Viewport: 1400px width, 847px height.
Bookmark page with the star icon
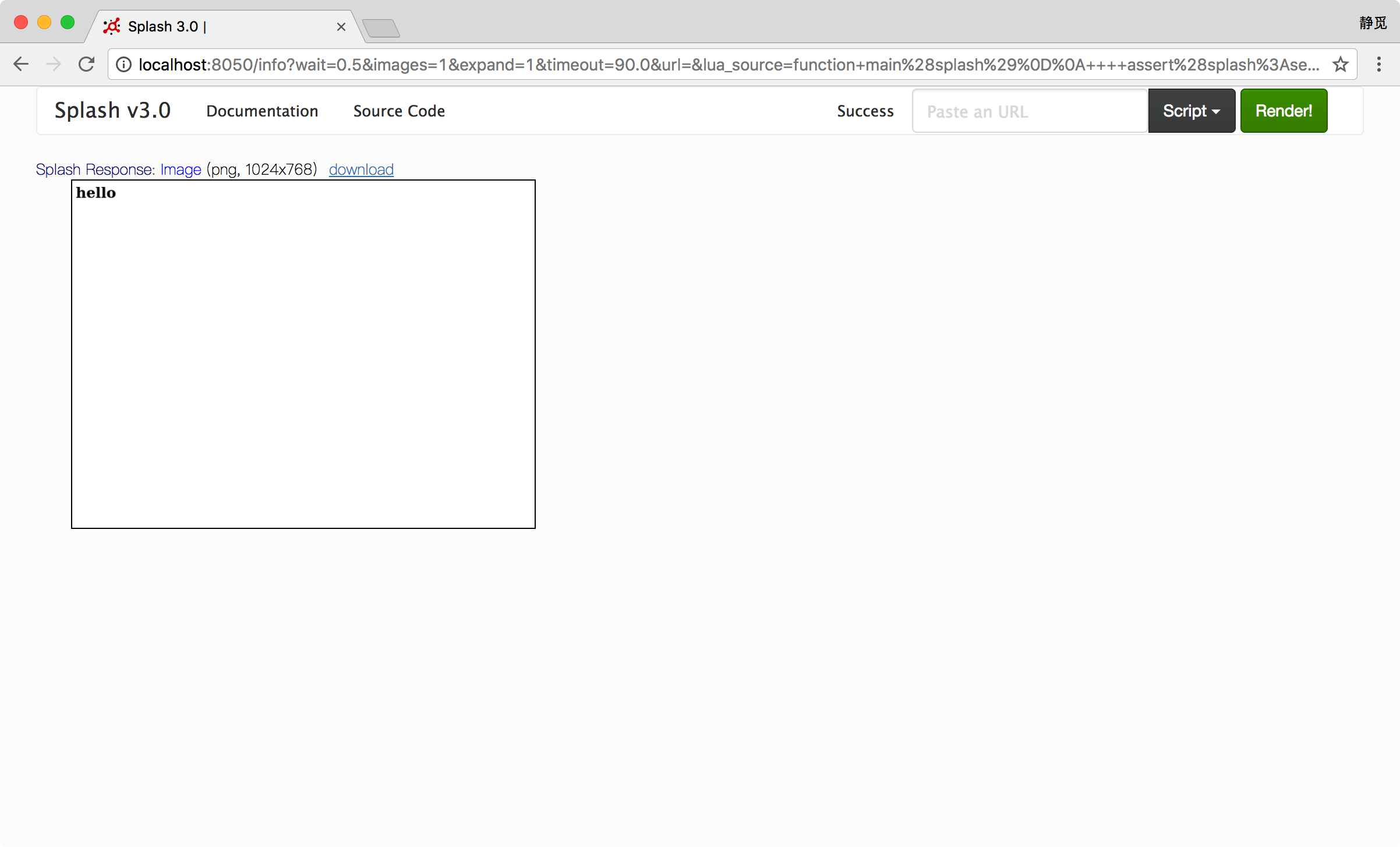click(x=1341, y=65)
